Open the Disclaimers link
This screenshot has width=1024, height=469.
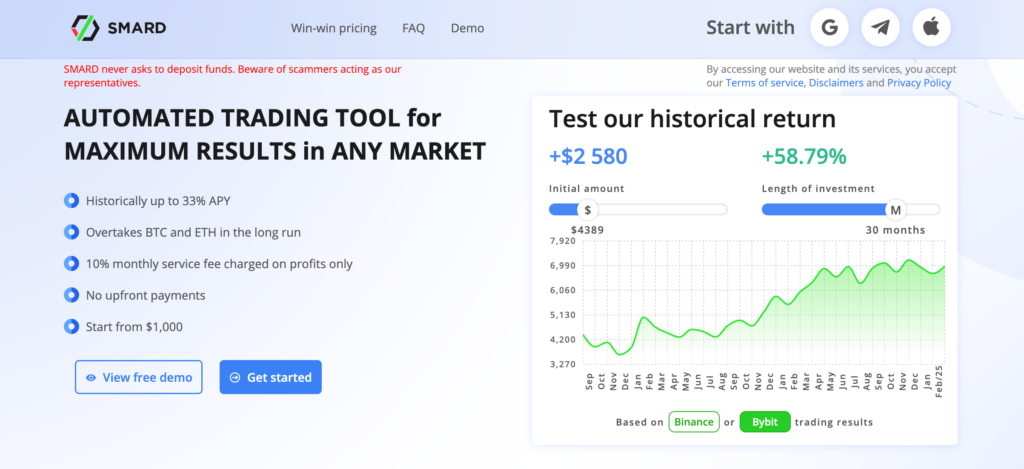(x=836, y=83)
